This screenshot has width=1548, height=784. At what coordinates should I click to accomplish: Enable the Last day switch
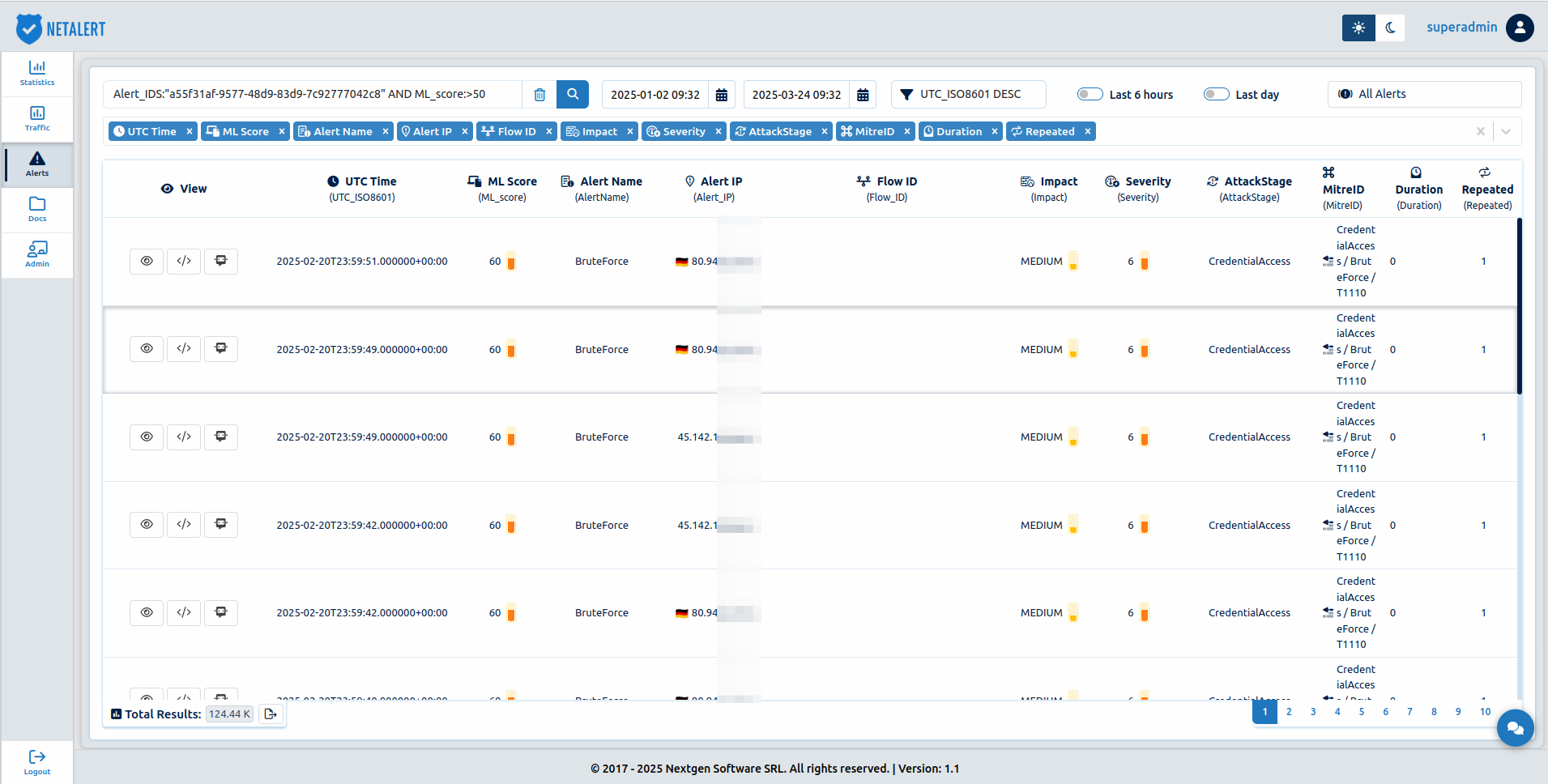tap(1216, 94)
